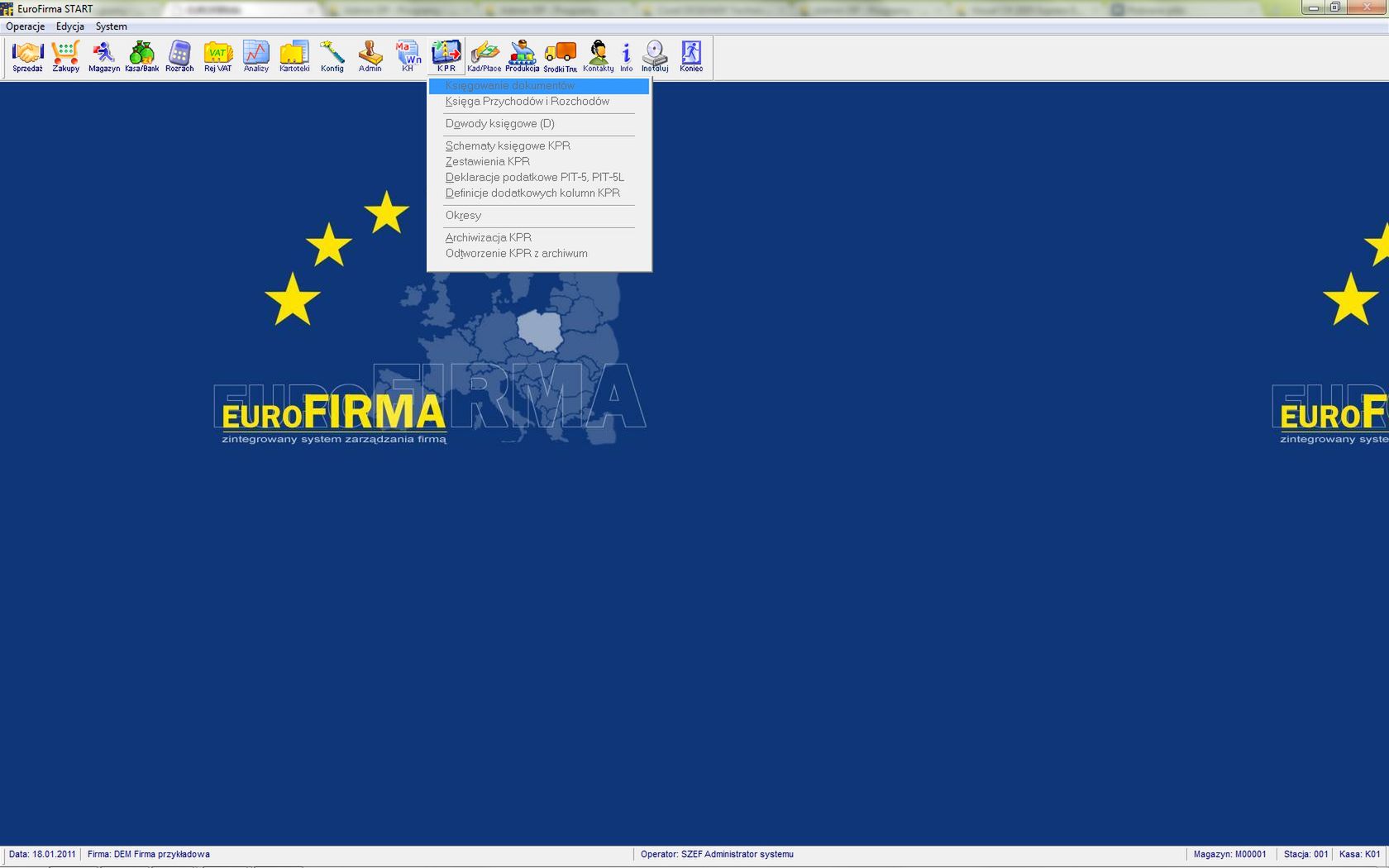Image resolution: width=1389 pixels, height=868 pixels.
Task: Open the Kasa/Bank module icon
Action: [141, 56]
